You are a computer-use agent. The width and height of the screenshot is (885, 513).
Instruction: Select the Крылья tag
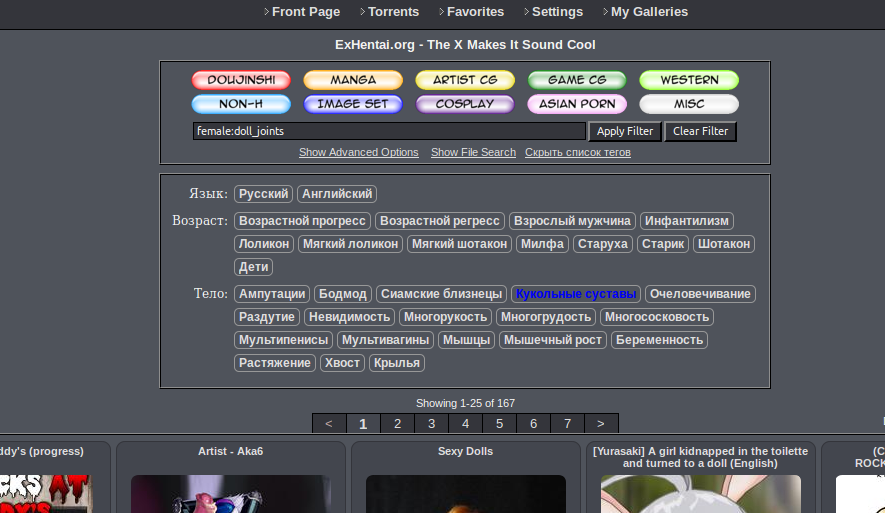point(396,363)
